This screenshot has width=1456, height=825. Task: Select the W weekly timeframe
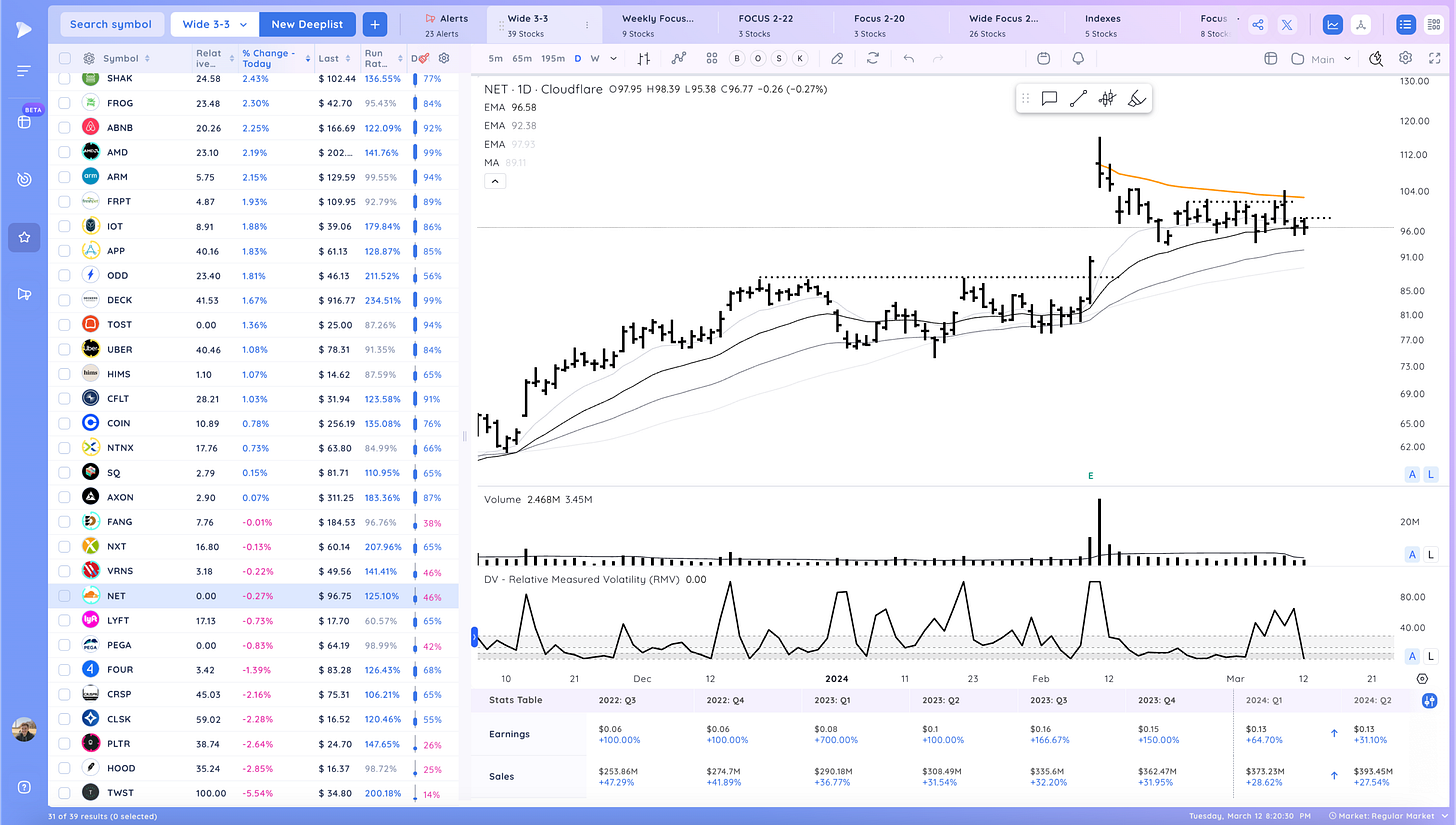pyautogui.click(x=595, y=58)
